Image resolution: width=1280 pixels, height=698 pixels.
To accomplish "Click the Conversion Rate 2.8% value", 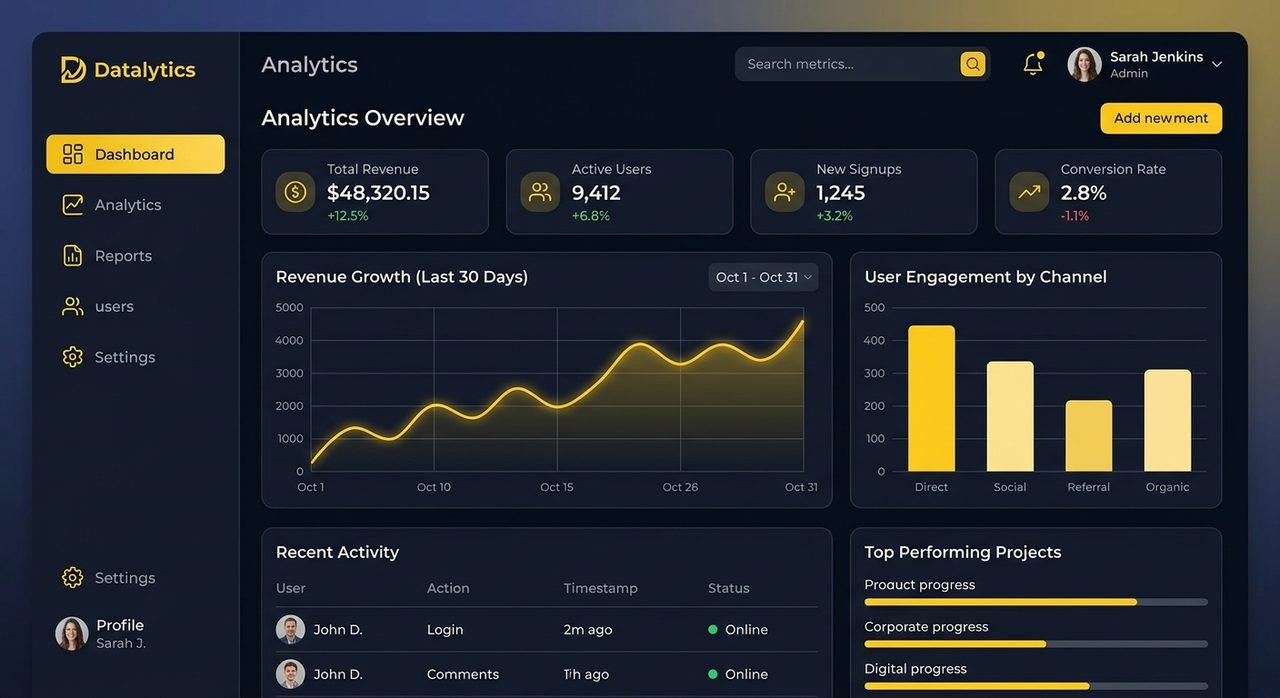I will [x=1084, y=193].
